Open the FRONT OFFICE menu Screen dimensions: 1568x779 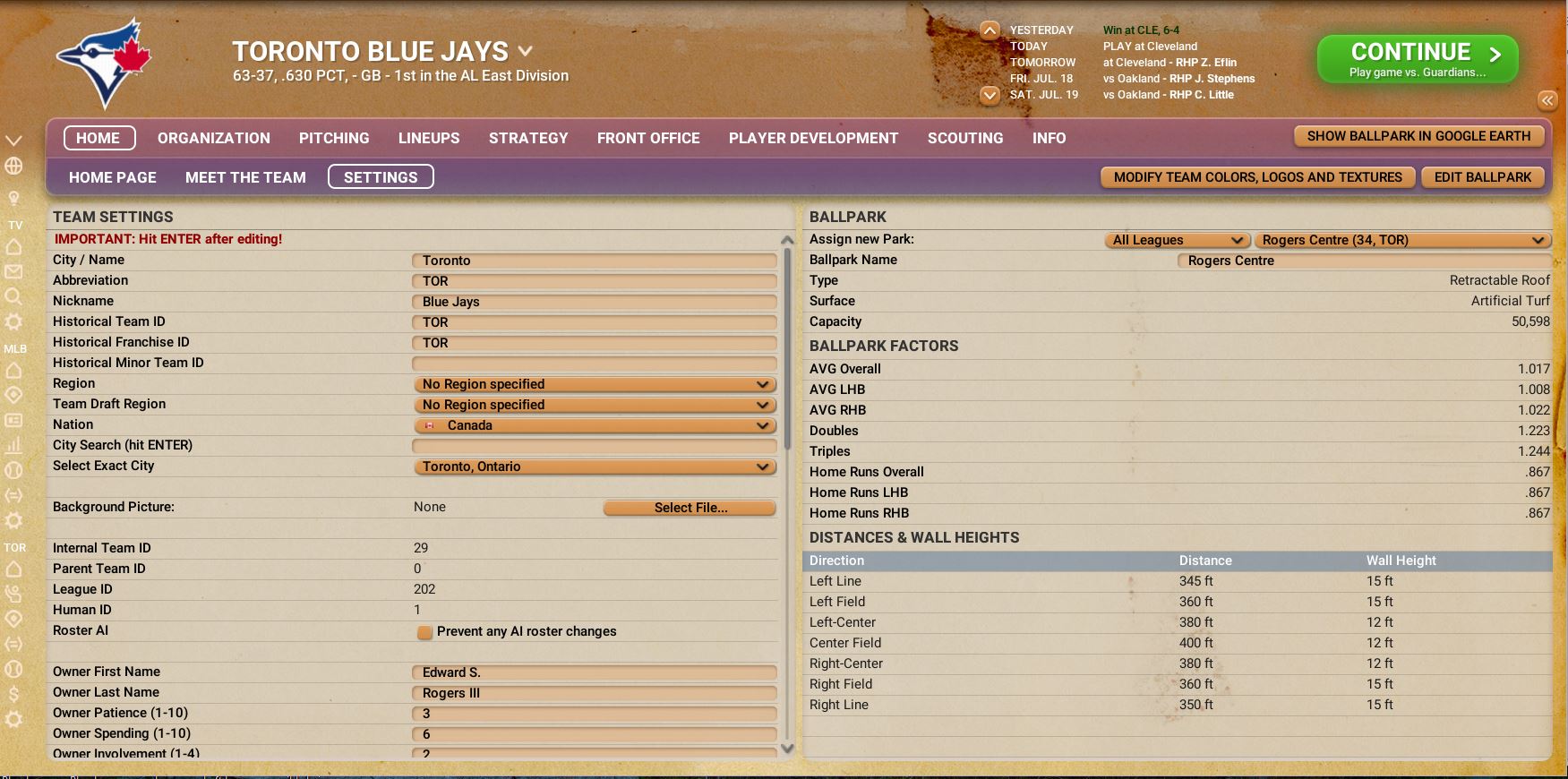[x=648, y=138]
